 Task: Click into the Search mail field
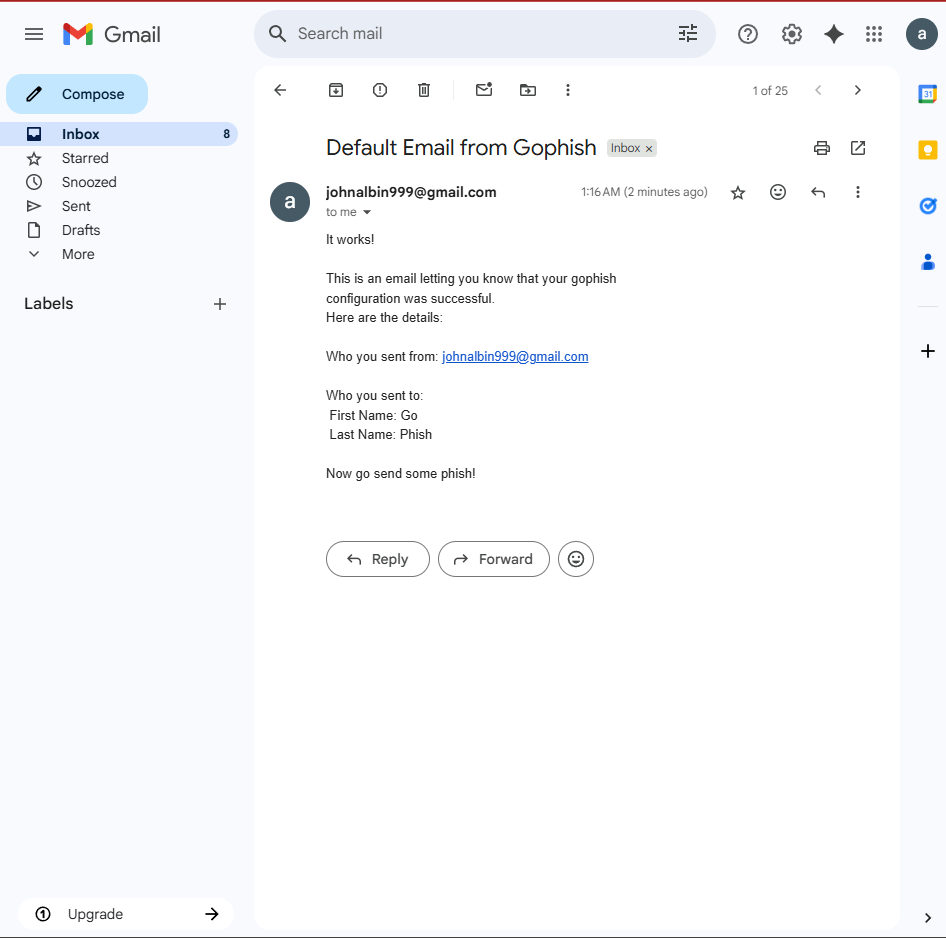[x=483, y=34]
